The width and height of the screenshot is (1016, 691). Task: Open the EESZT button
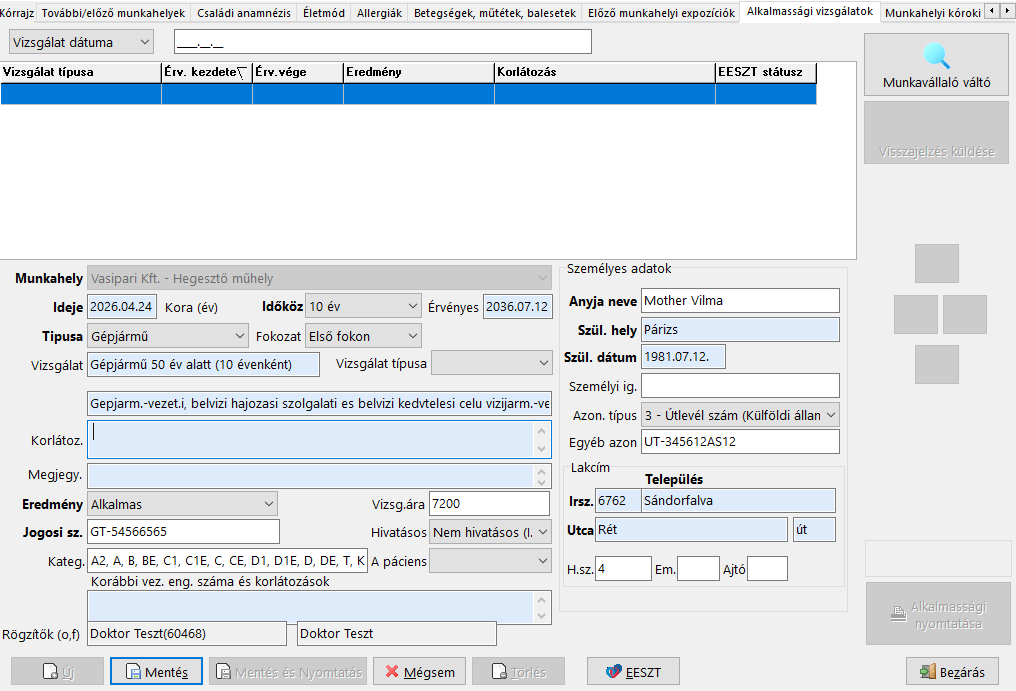(633, 672)
